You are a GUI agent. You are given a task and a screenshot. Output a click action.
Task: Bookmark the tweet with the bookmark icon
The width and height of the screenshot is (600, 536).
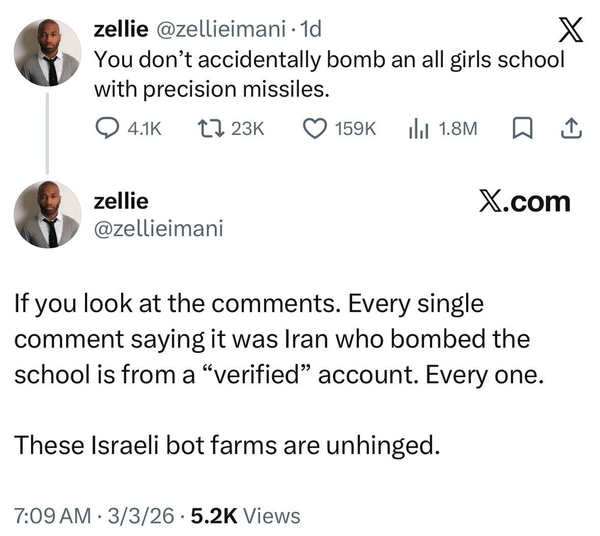pyautogui.click(x=522, y=129)
